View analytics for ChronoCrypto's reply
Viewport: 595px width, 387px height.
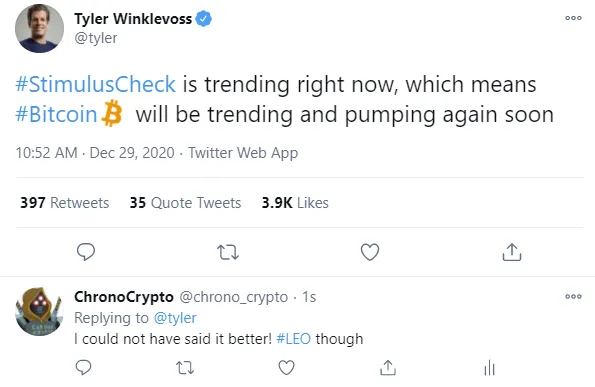[x=490, y=367]
